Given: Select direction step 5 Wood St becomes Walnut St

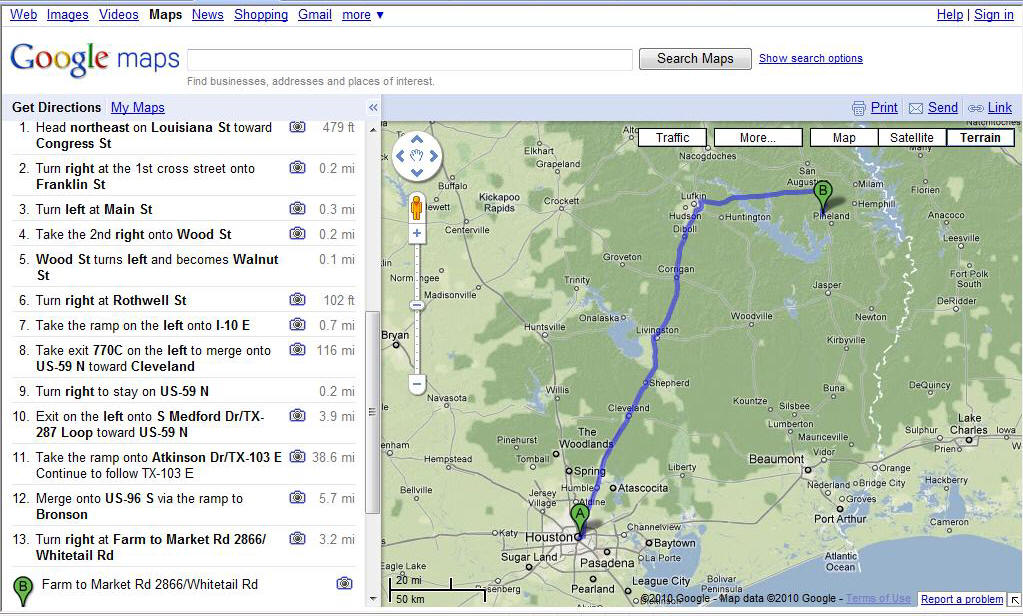Looking at the screenshot, I should click(x=184, y=267).
